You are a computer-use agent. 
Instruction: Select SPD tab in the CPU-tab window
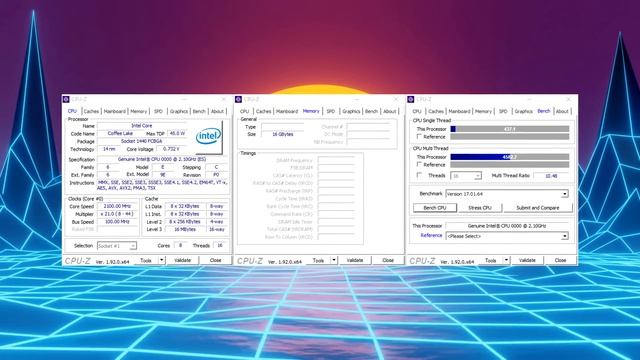coord(158,111)
